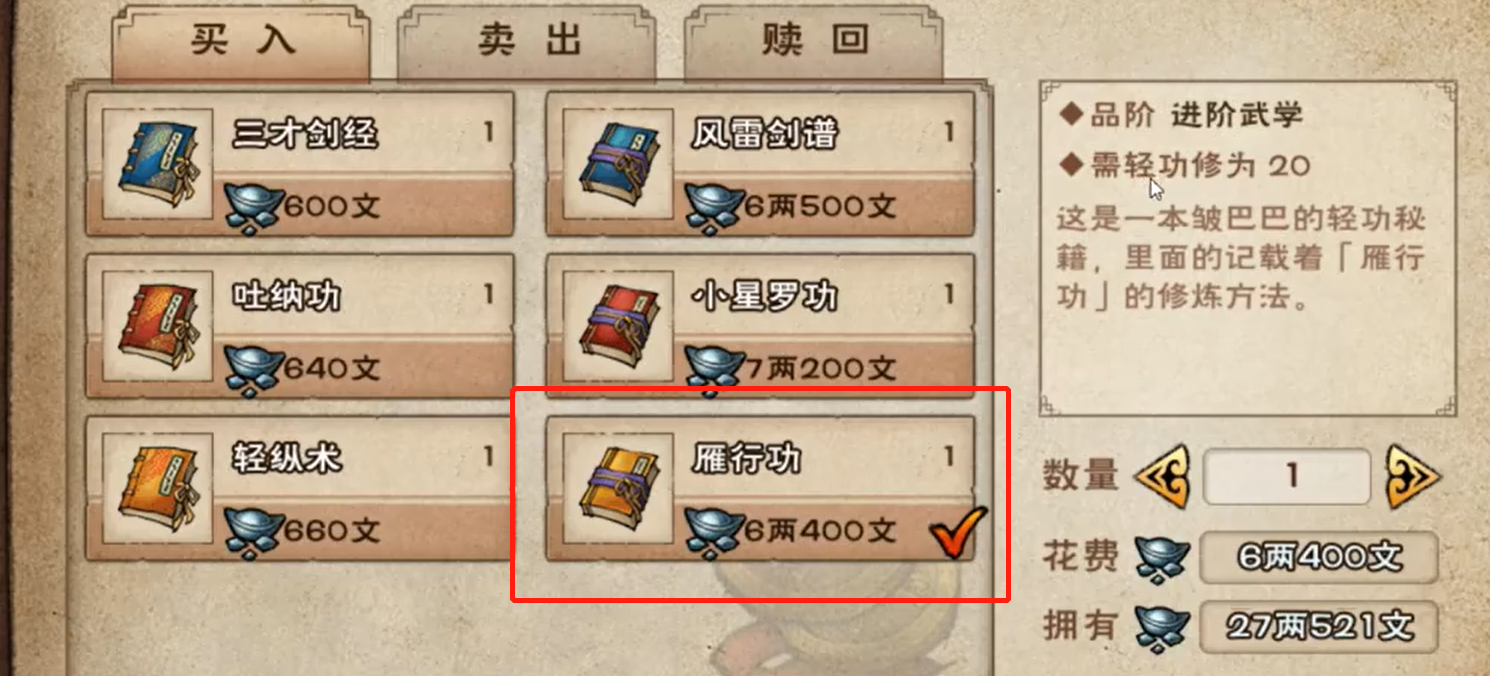This screenshot has width=1490, height=676.
Task: Select the 600文 priced 三才剑经 item
Action: pyautogui.click(x=300, y=164)
